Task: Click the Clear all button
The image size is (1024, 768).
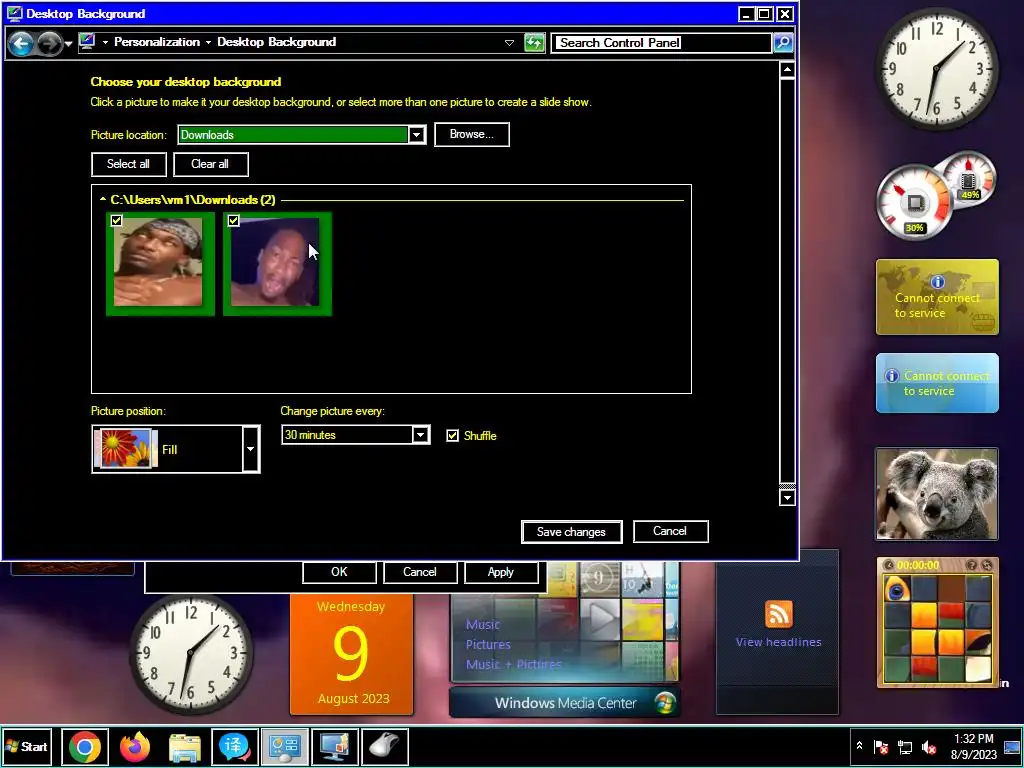Action: pyautogui.click(x=210, y=164)
